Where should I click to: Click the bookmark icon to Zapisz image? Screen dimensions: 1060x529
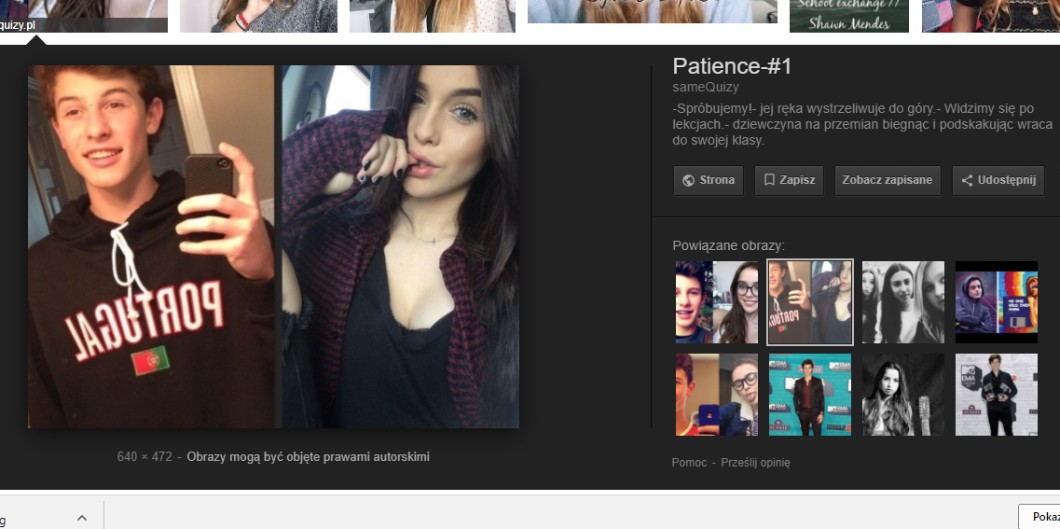(769, 181)
